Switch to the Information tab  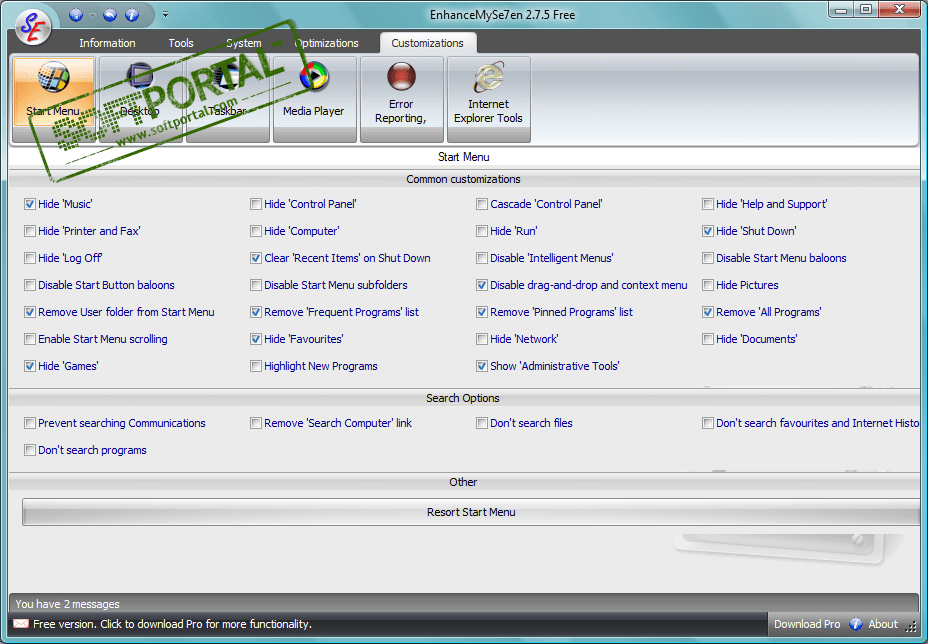[107, 43]
